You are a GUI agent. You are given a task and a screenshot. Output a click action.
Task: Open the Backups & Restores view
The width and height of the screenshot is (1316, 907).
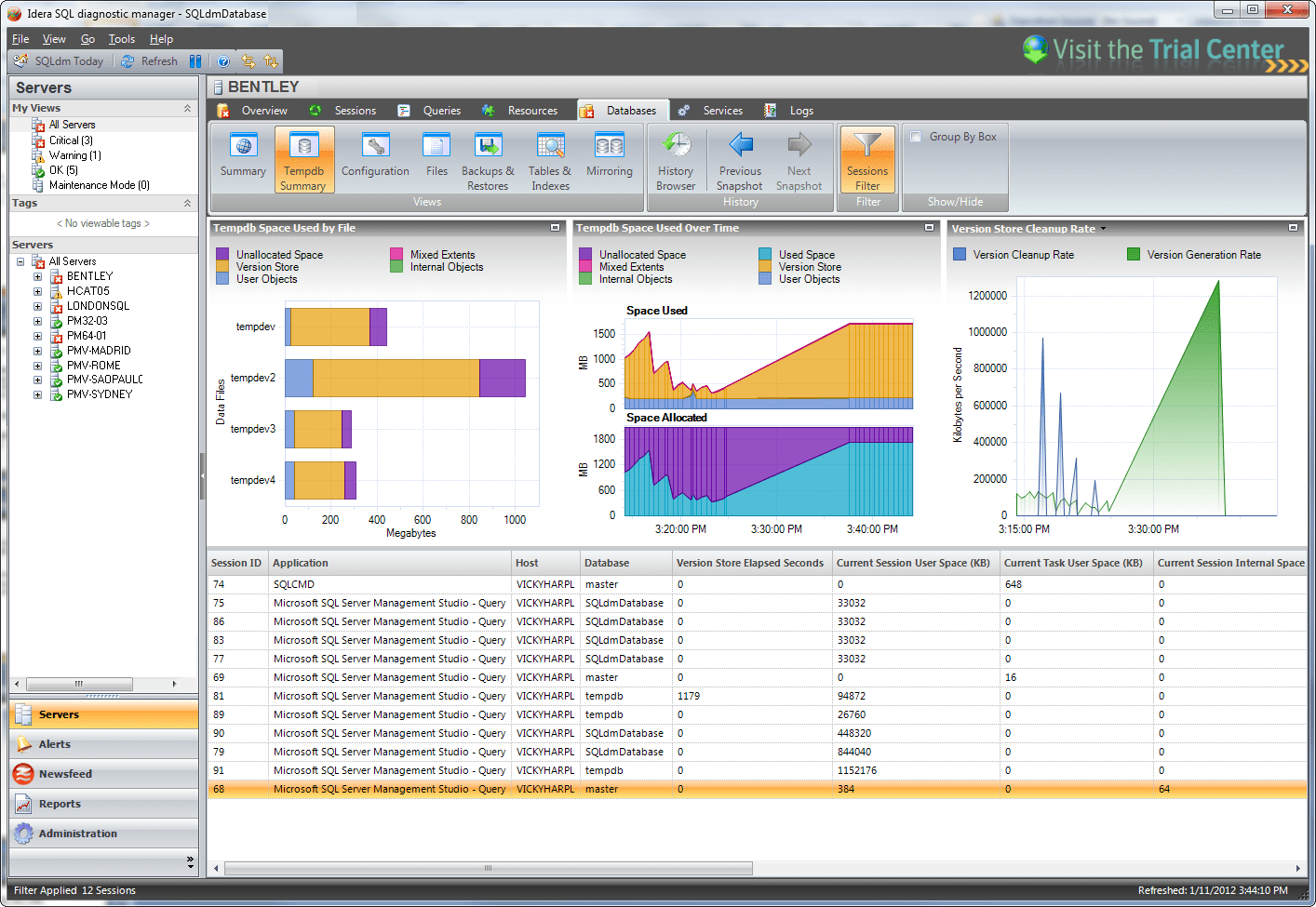488,158
